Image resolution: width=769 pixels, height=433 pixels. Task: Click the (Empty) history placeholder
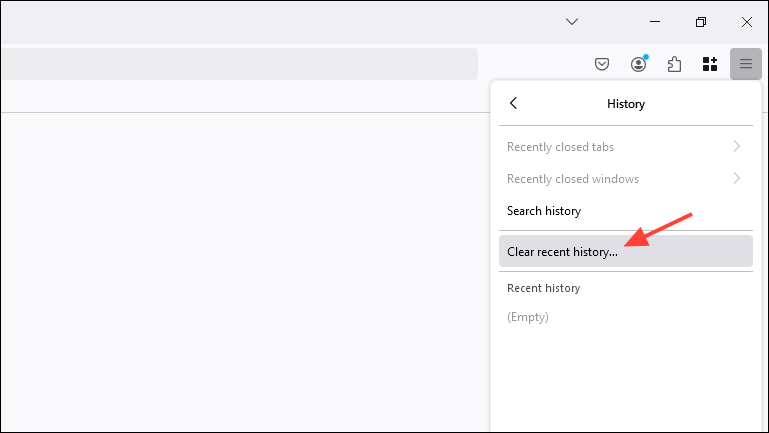(528, 317)
